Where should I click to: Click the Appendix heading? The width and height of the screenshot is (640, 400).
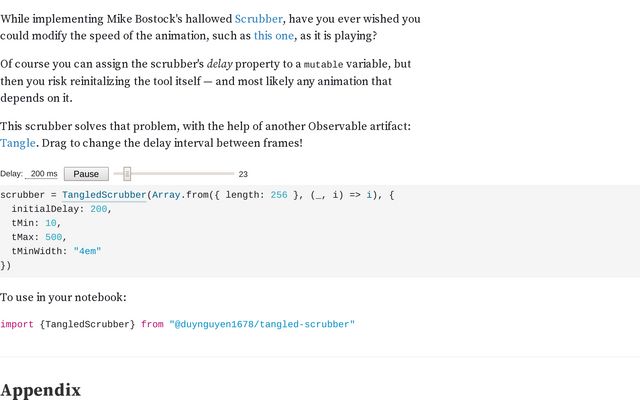pos(40,390)
